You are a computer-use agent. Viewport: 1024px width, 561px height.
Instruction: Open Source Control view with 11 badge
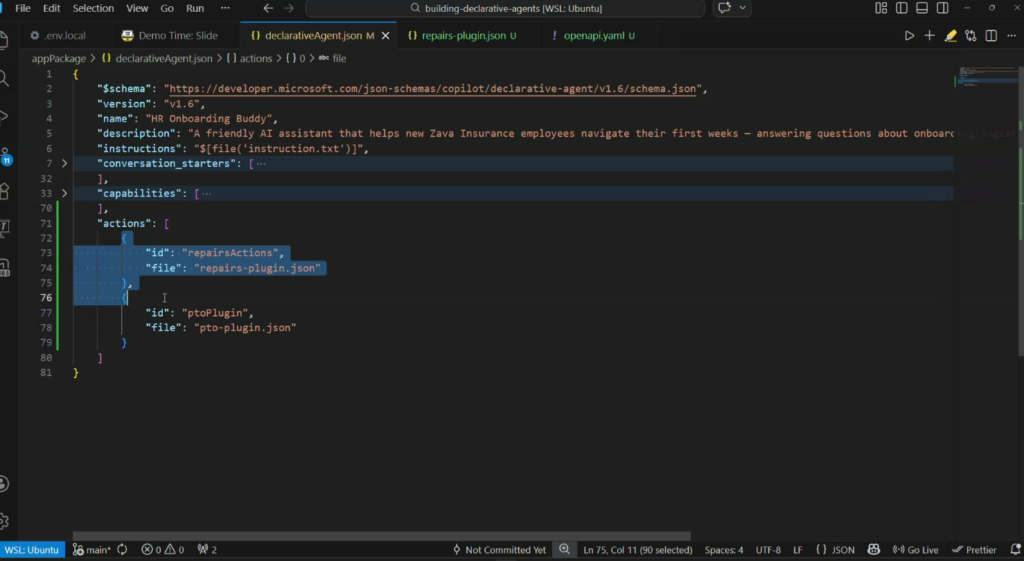tap(5, 157)
